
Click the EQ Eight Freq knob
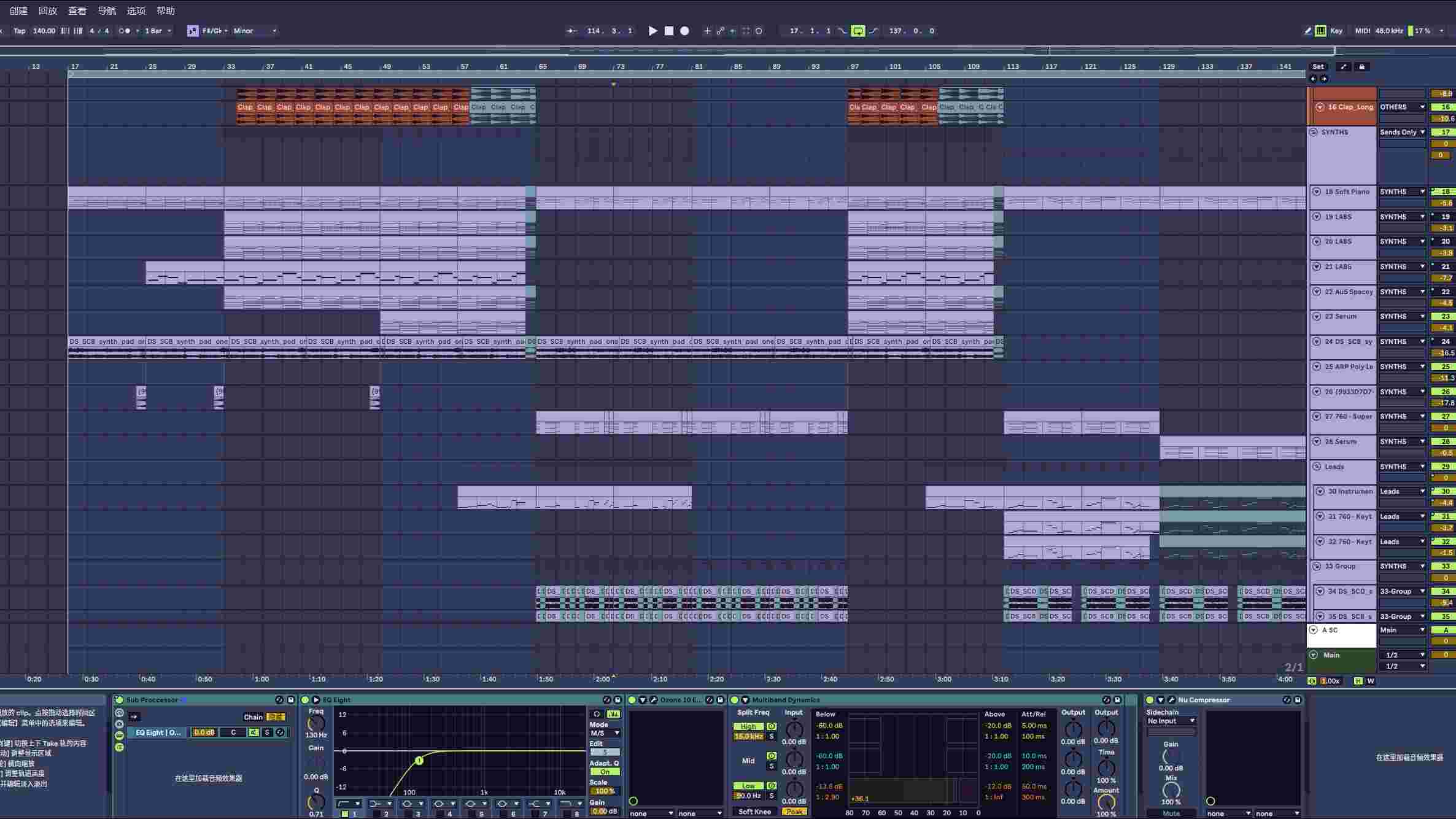[x=316, y=723]
